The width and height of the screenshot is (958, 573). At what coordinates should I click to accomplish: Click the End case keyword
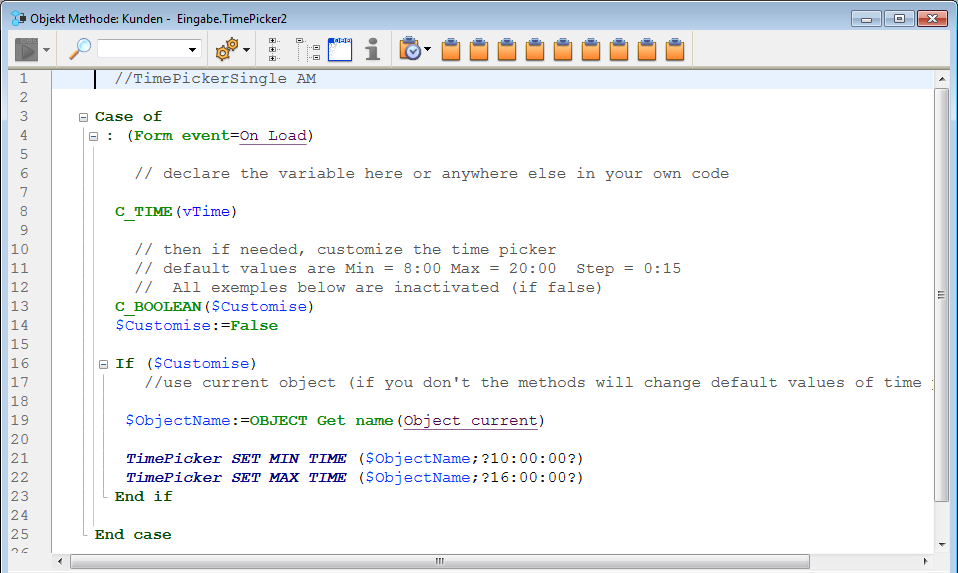[x=133, y=535]
